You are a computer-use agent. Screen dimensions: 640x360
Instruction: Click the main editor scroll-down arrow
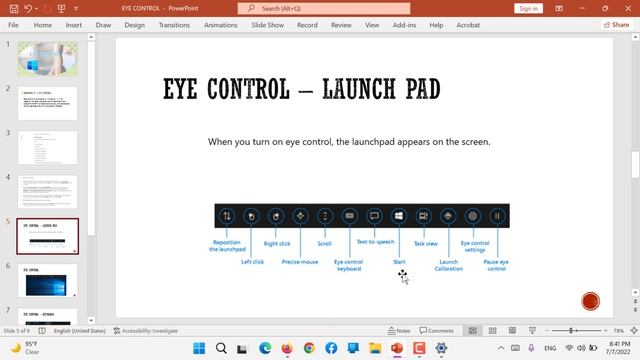635,292
